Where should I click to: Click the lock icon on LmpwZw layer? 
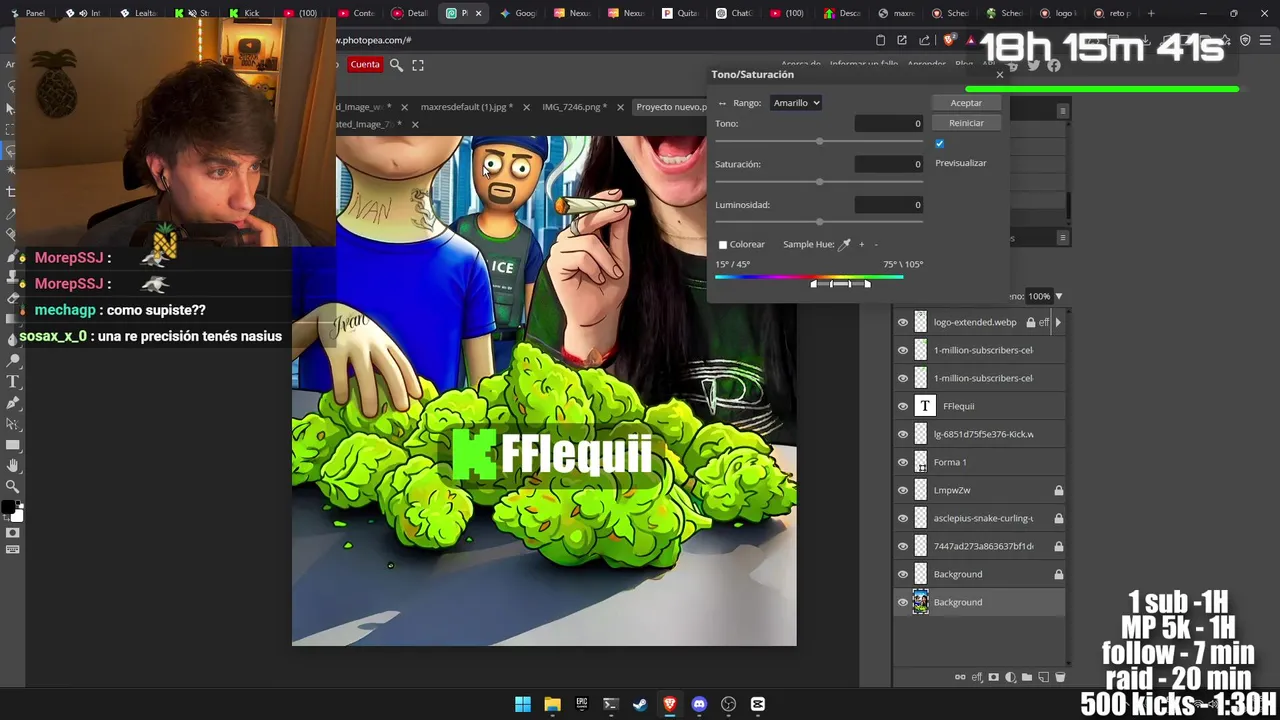tap(1058, 490)
